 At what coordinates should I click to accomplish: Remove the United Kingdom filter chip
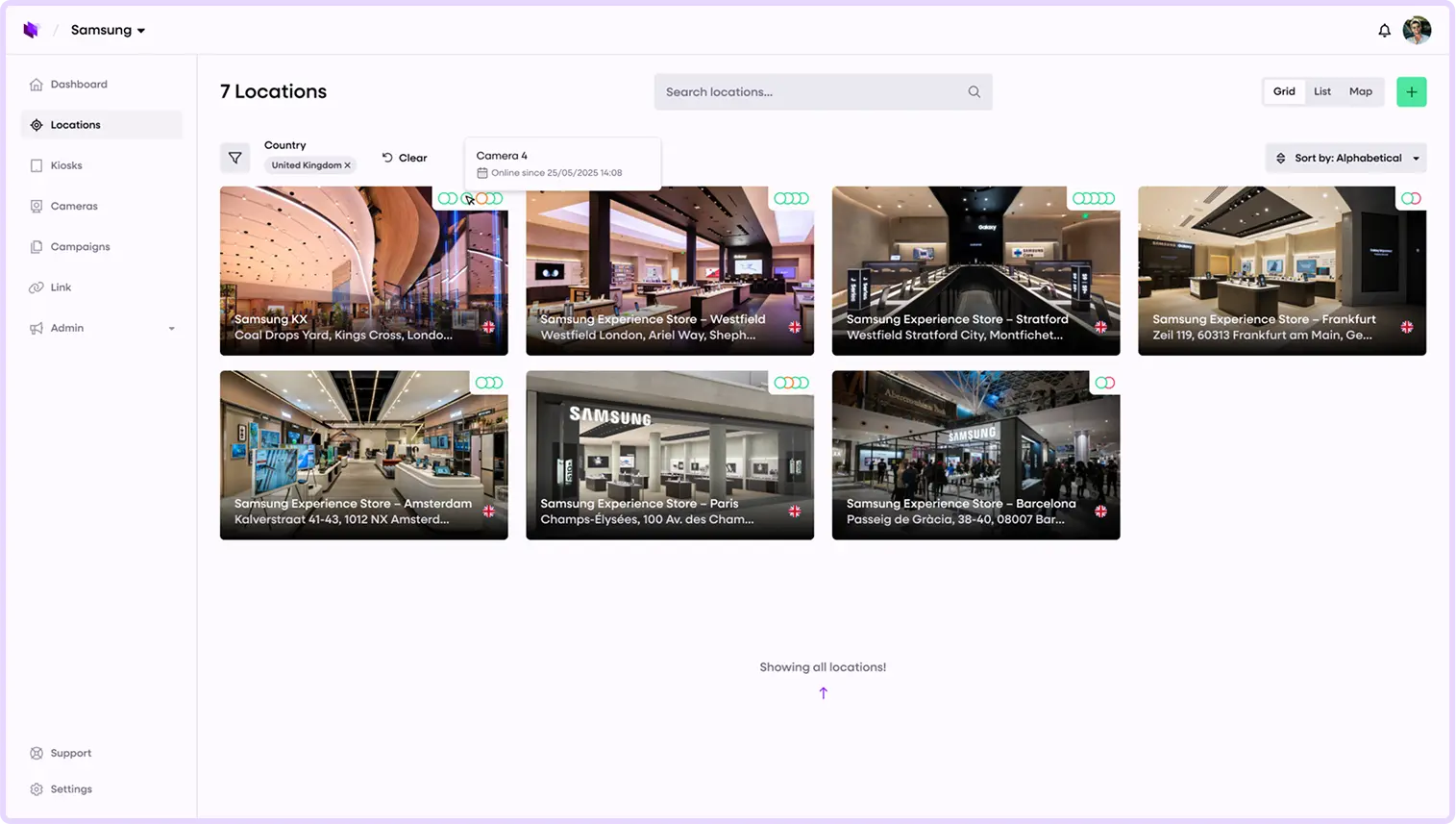point(348,165)
